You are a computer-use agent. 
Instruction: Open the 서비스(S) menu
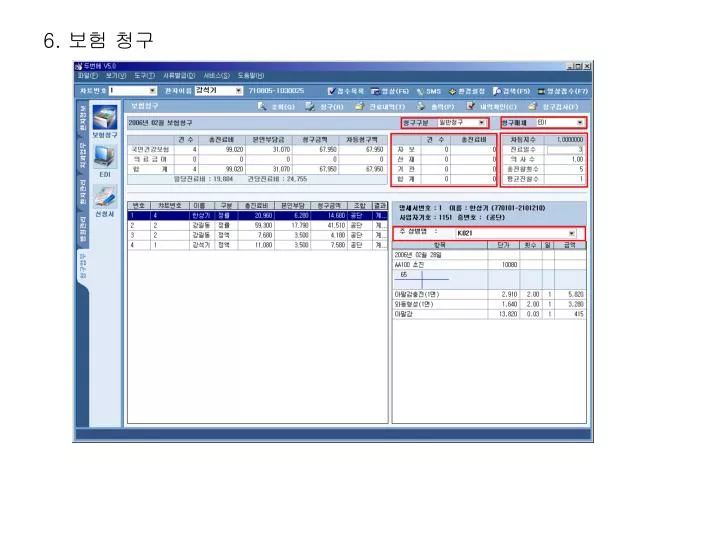216,76
